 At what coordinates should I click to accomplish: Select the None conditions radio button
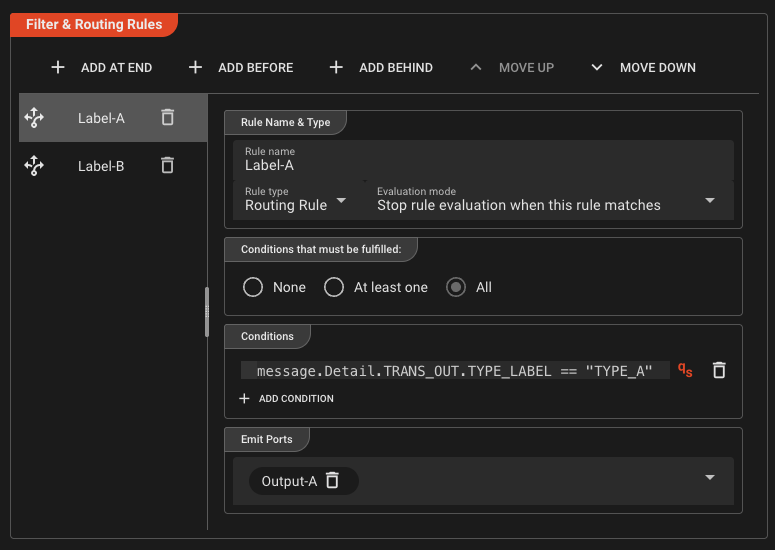(x=253, y=287)
